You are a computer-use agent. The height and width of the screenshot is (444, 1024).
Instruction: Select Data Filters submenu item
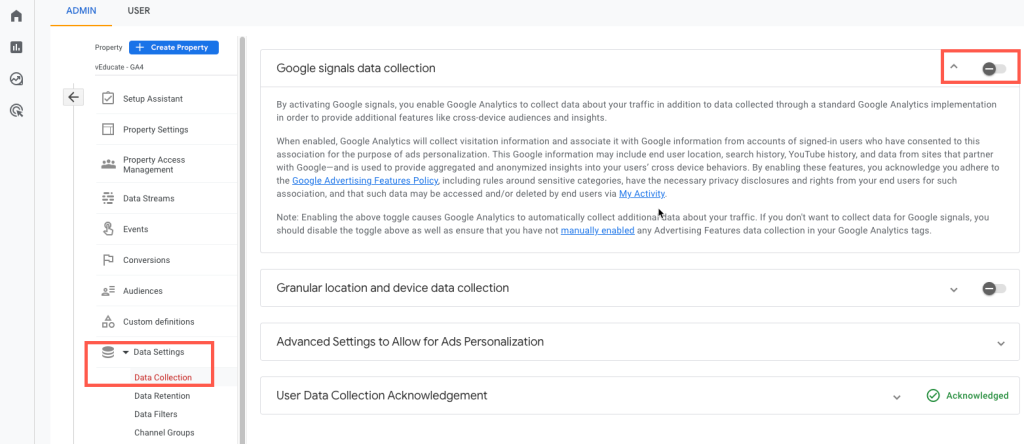[155, 414]
